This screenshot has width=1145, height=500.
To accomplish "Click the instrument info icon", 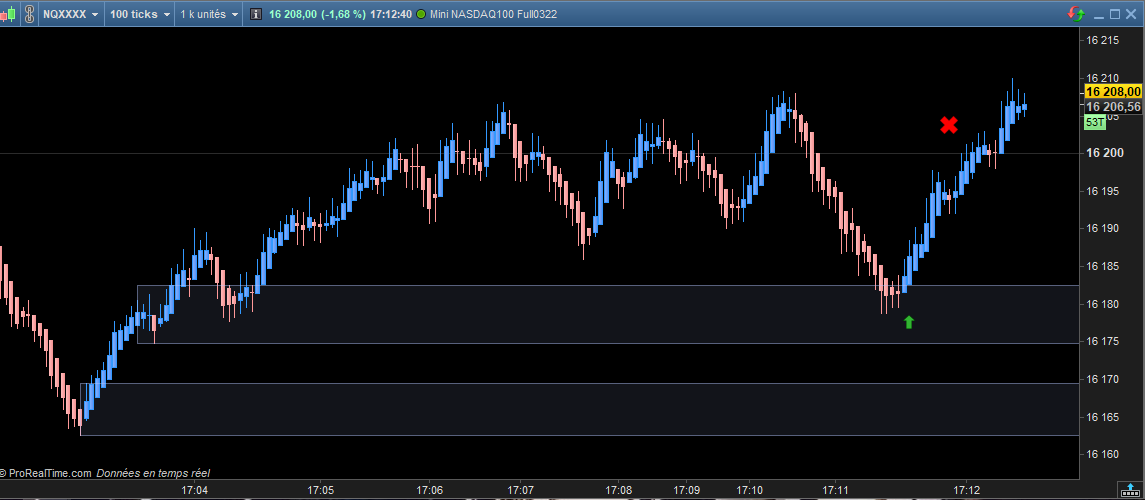I will click(256, 14).
